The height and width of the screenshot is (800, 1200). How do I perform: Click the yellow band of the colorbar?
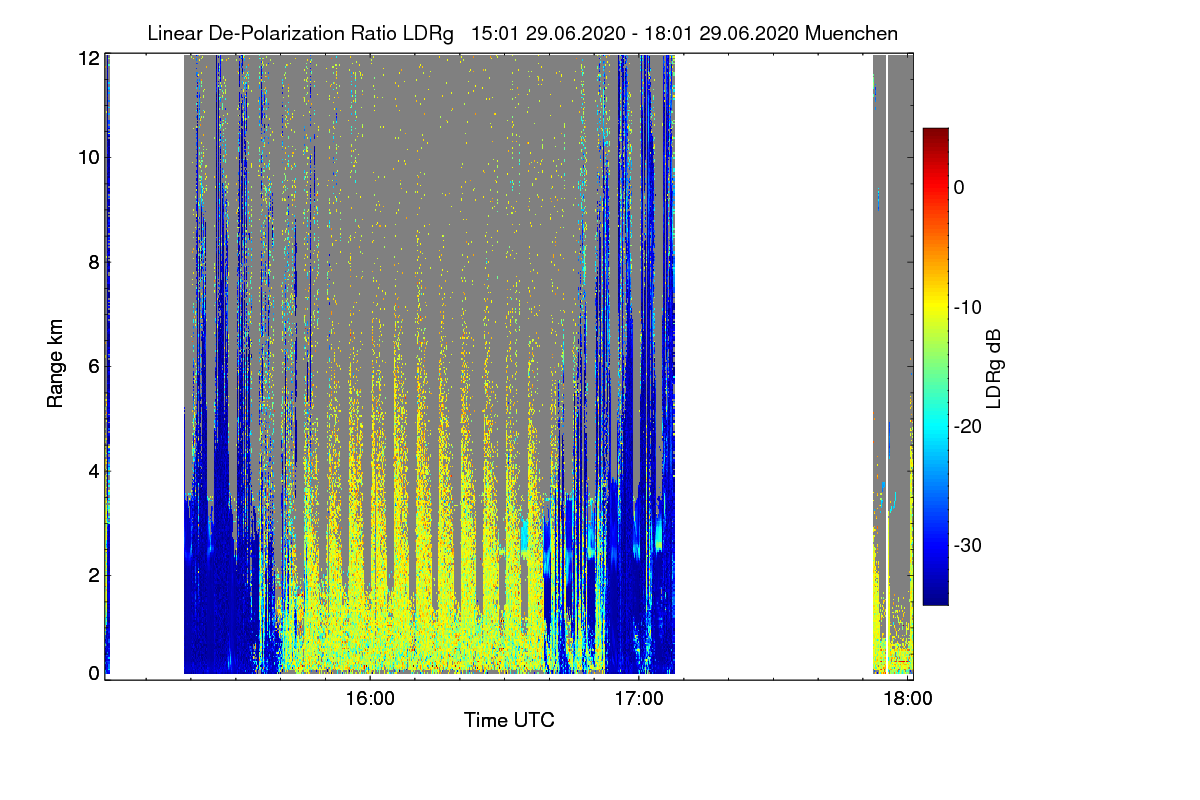(x=935, y=307)
